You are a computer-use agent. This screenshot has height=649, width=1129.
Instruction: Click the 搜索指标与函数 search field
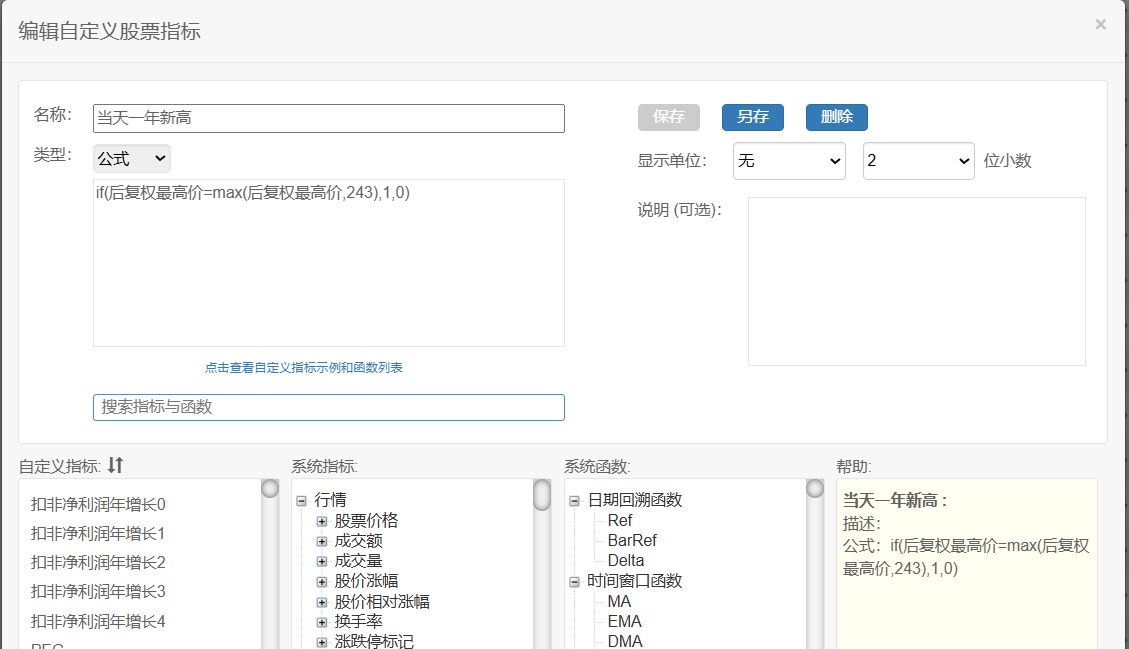click(328, 407)
